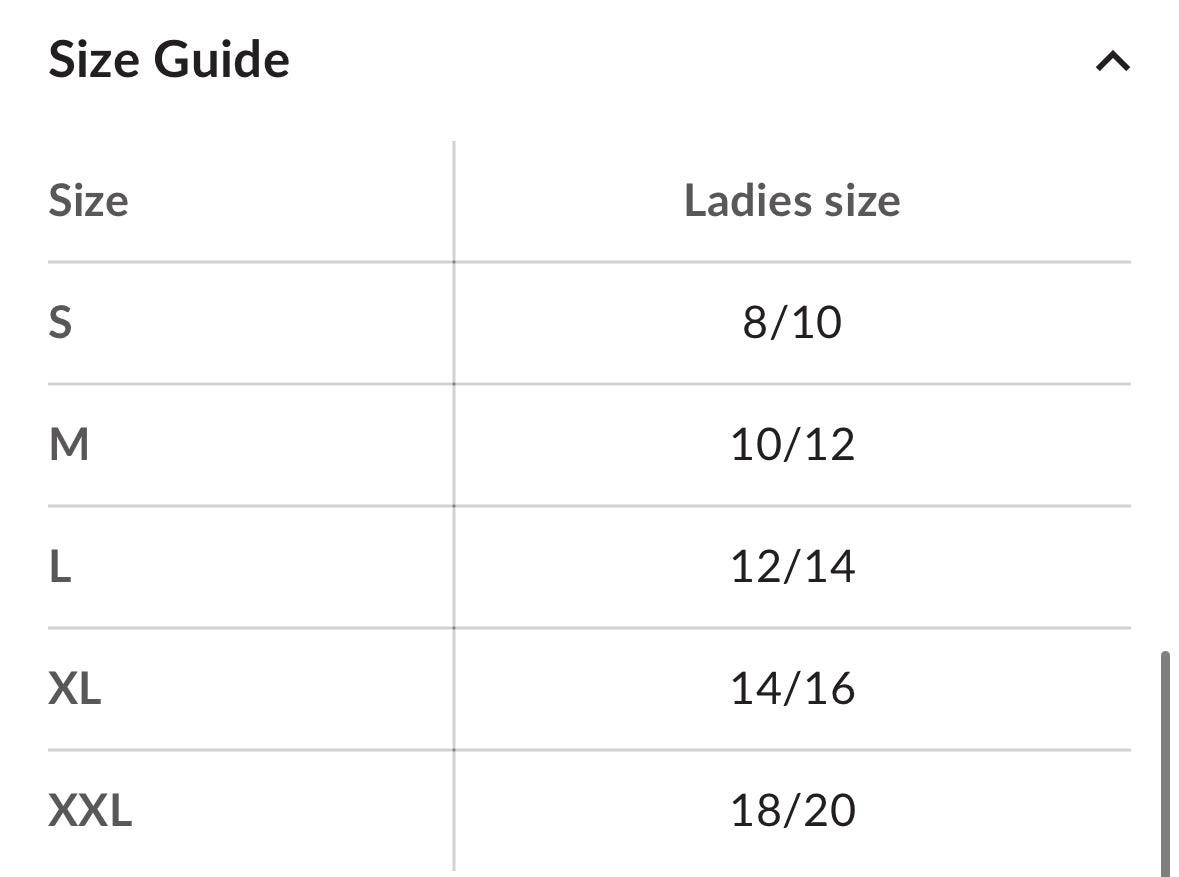This screenshot has height=877, width=1179.
Task: Click the M size row label
Action: (x=69, y=445)
